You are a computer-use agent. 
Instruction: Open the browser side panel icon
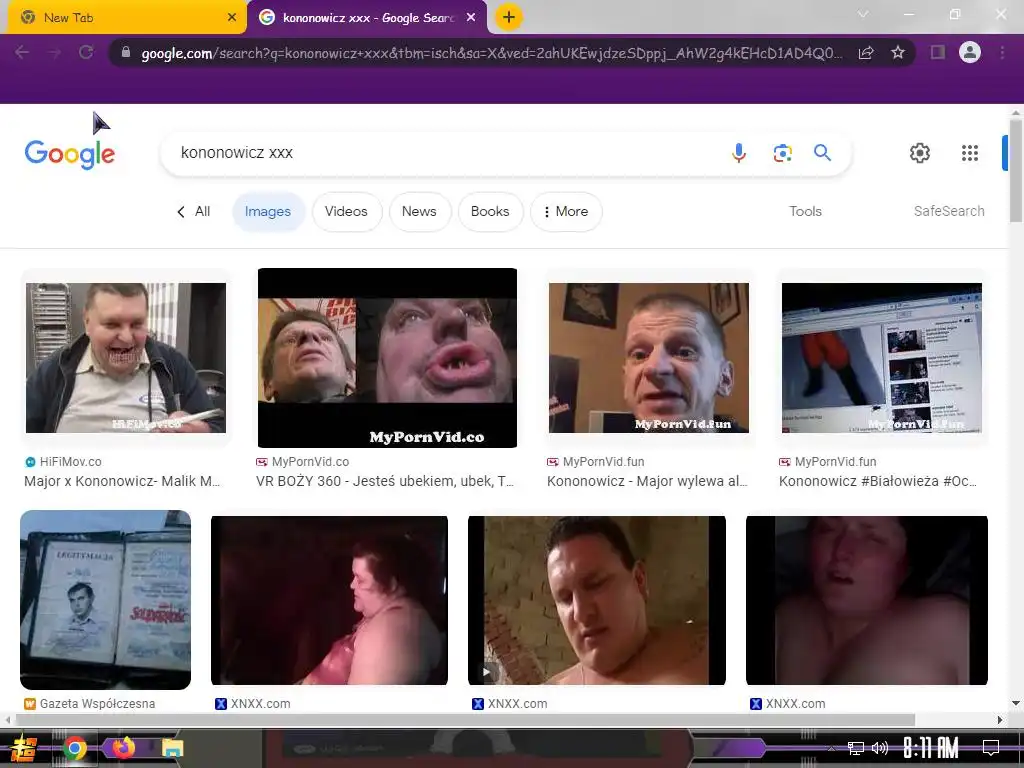point(938,52)
